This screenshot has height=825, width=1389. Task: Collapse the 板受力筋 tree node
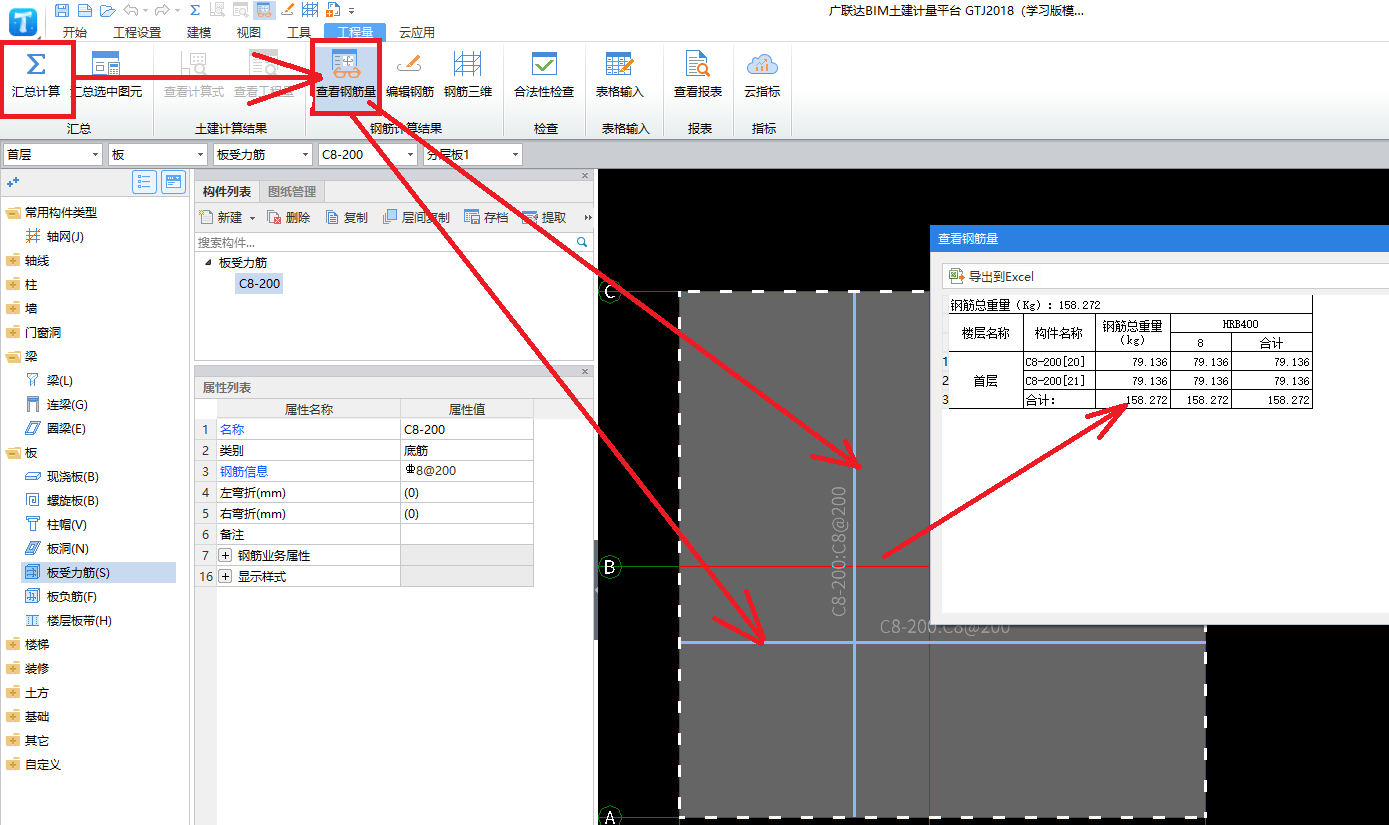(208, 263)
